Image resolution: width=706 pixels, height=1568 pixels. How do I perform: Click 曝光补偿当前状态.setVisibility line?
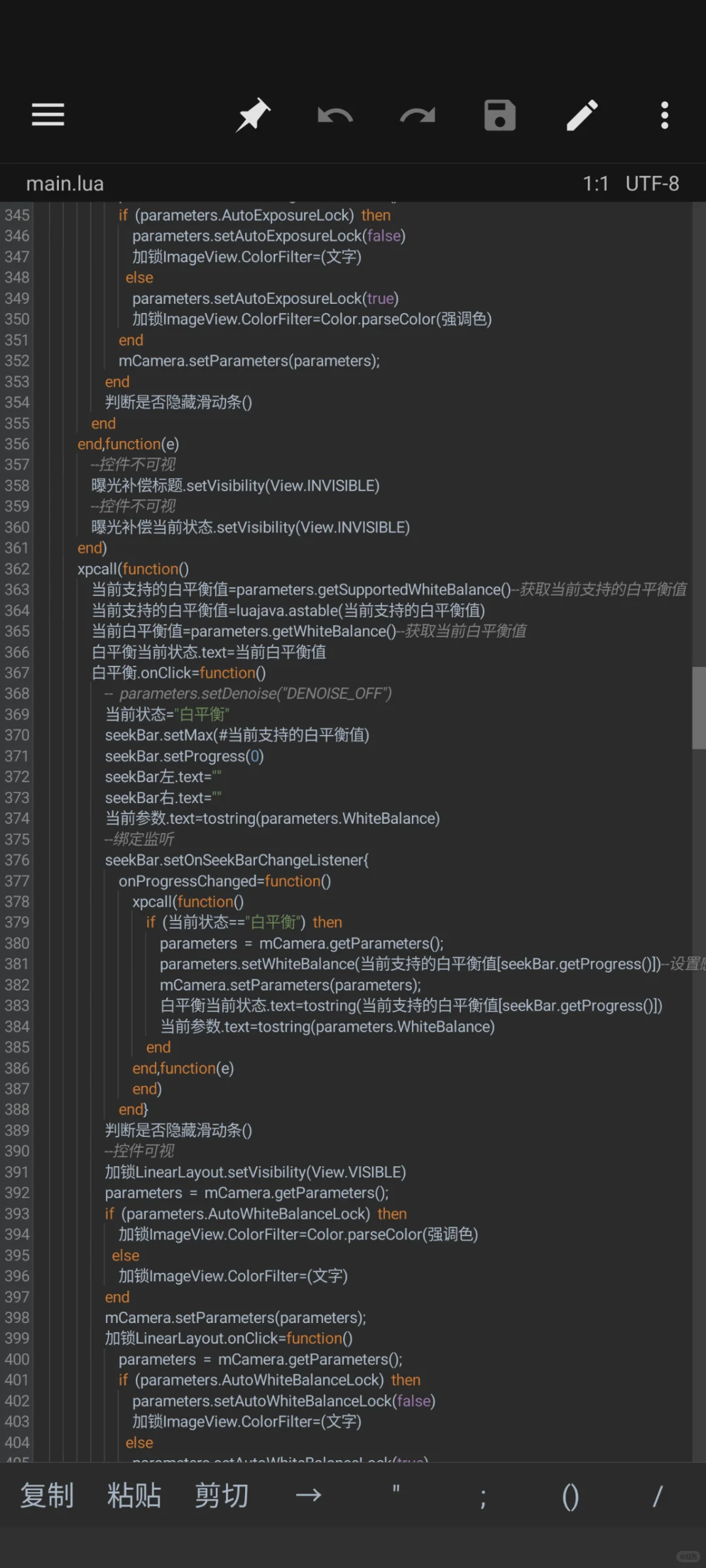tap(250, 527)
